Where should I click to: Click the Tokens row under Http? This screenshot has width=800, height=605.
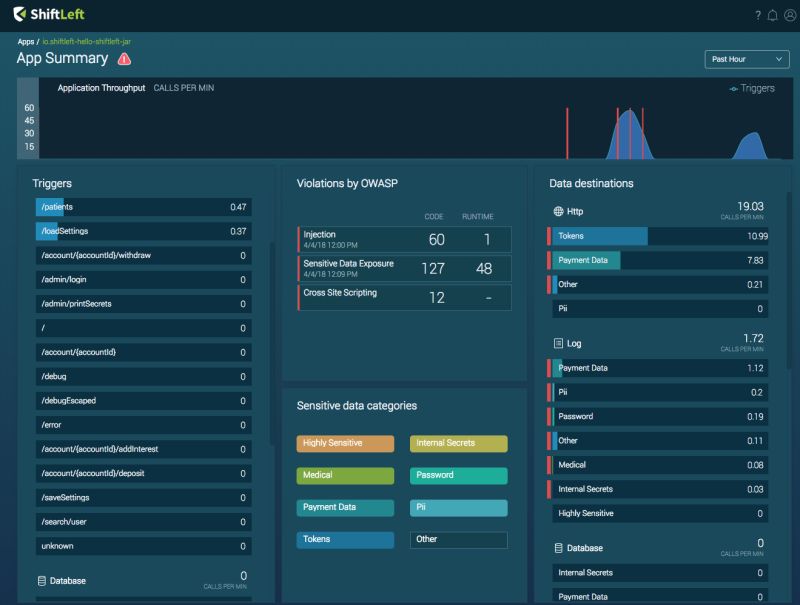coord(658,236)
